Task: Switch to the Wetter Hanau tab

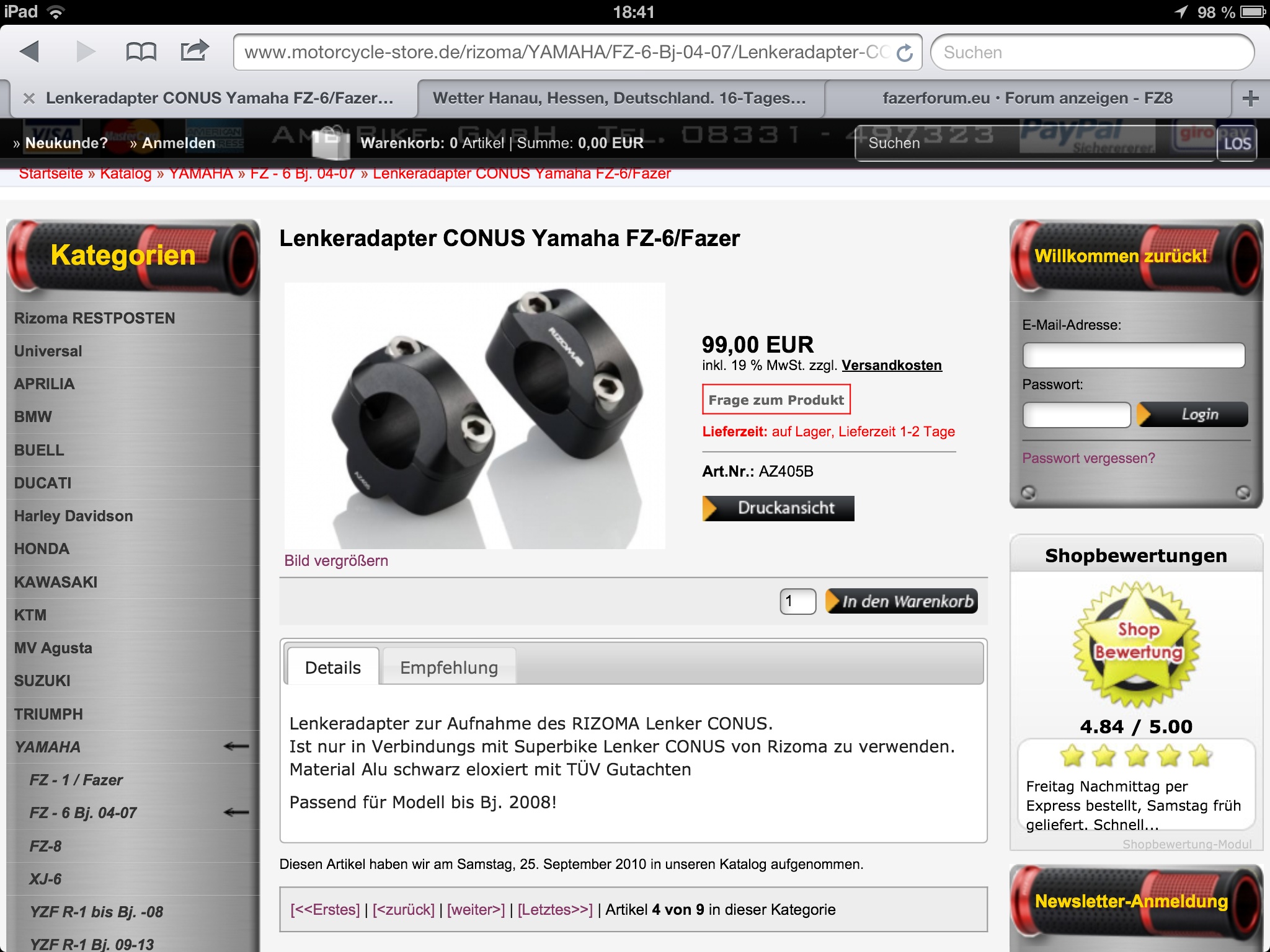Action: 619,98
